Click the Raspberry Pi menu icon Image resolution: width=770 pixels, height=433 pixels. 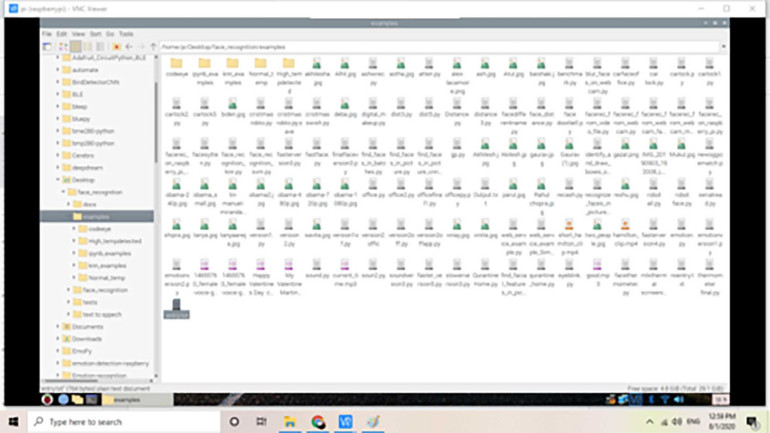(47, 399)
